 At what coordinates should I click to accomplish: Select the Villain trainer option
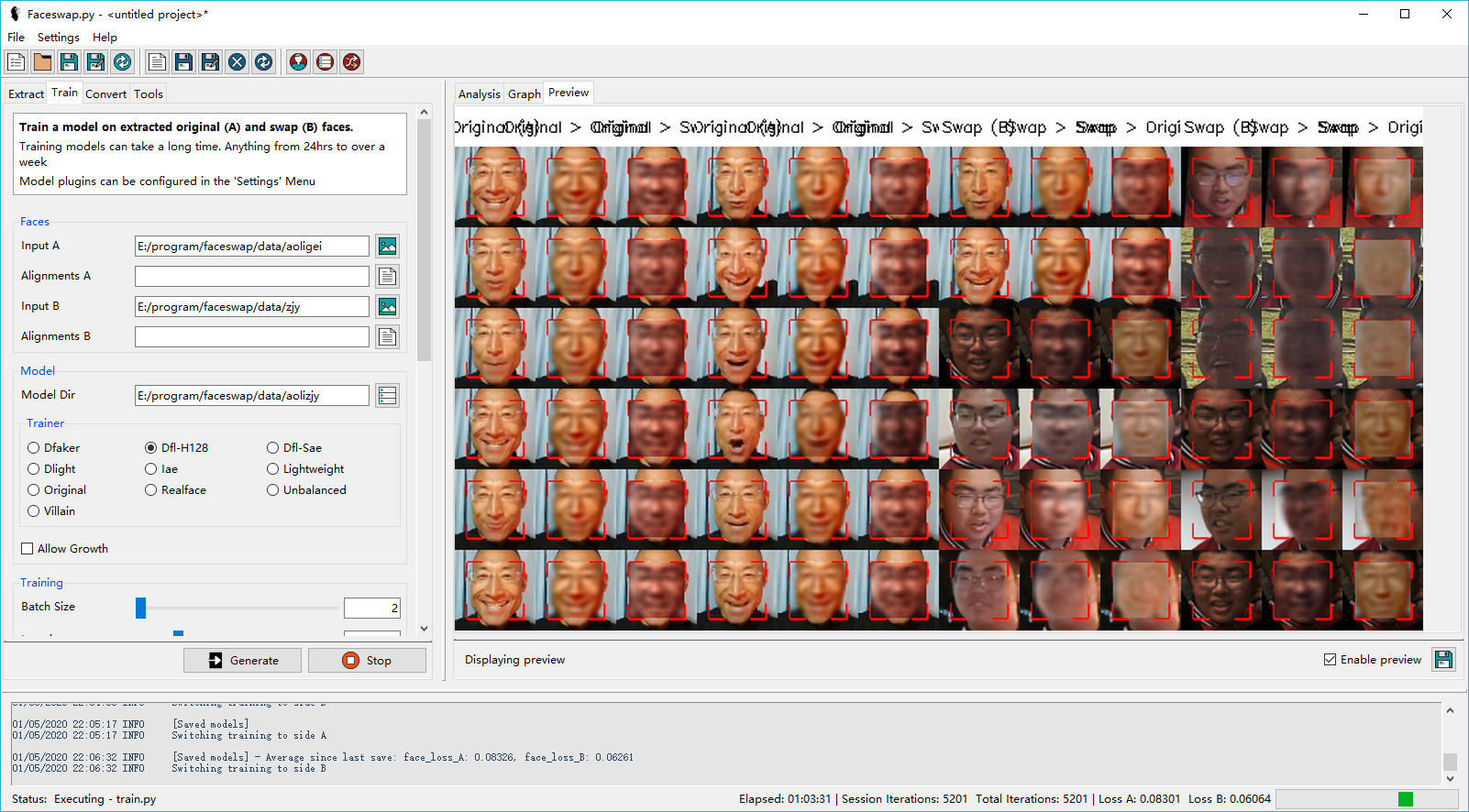pos(34,511)
